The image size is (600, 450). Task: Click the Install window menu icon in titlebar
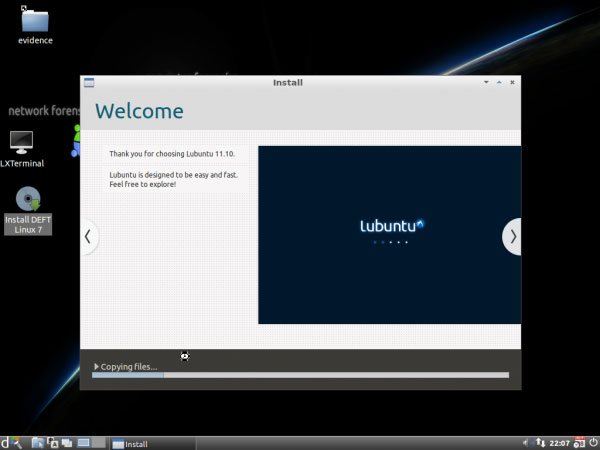[x=89, y=82]
